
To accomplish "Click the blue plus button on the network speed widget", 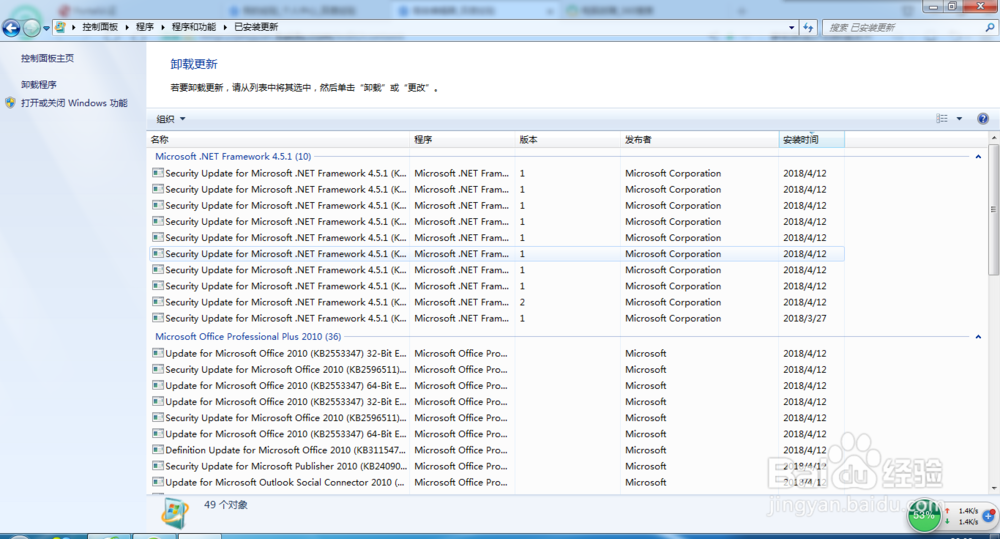I will click(x=989, y=515).
